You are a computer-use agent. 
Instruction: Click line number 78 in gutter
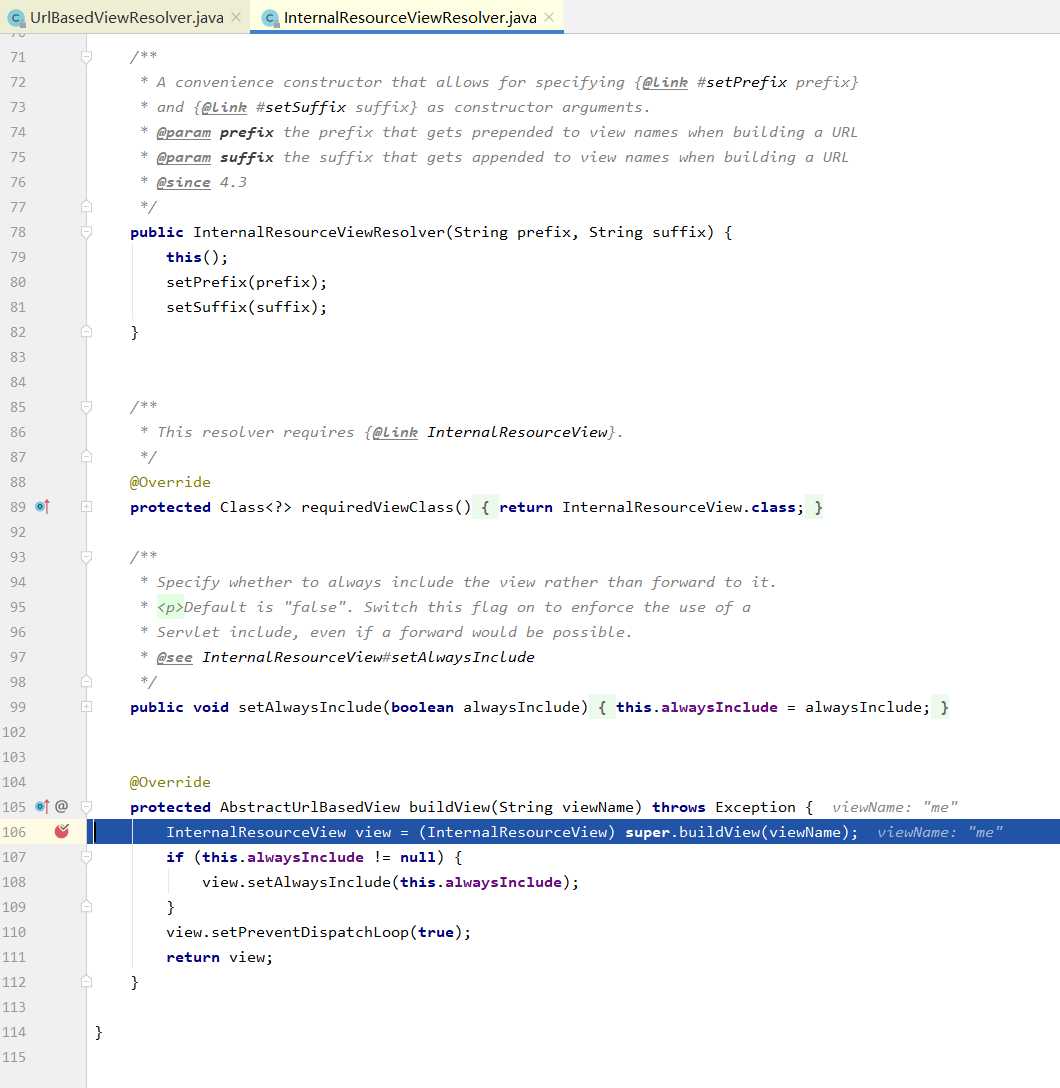click(x=18, y=232)
